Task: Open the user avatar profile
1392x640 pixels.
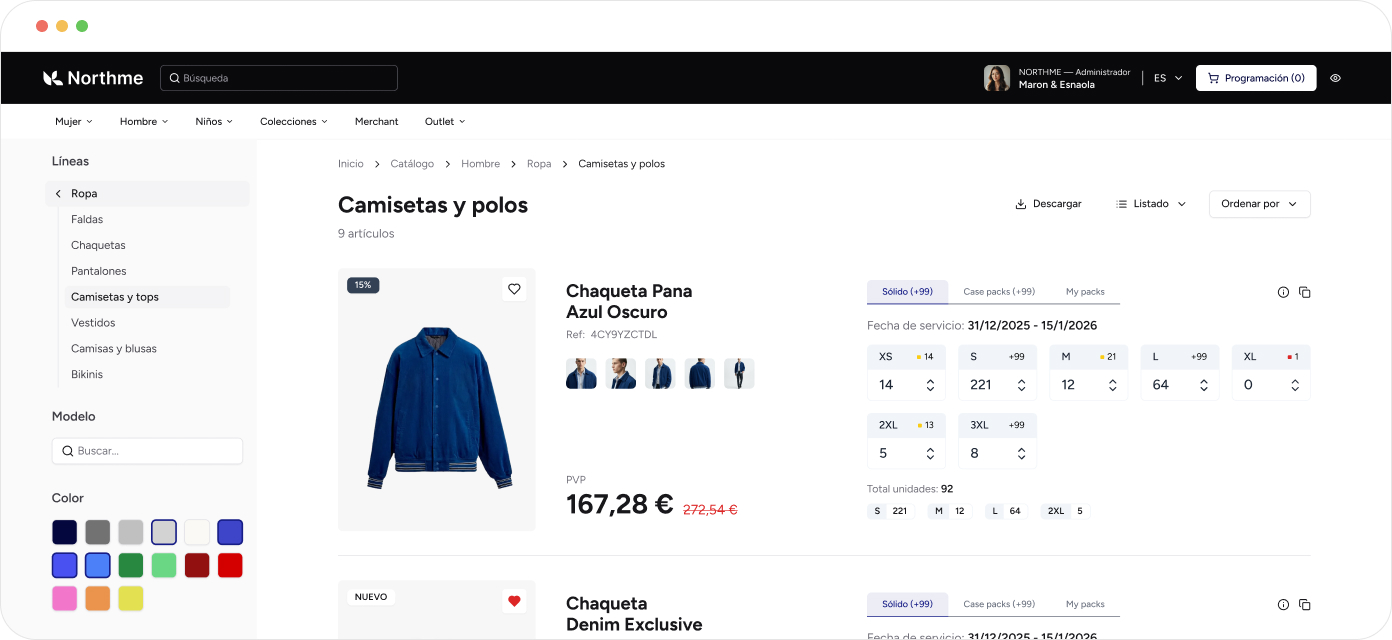Action: (997, 78)
